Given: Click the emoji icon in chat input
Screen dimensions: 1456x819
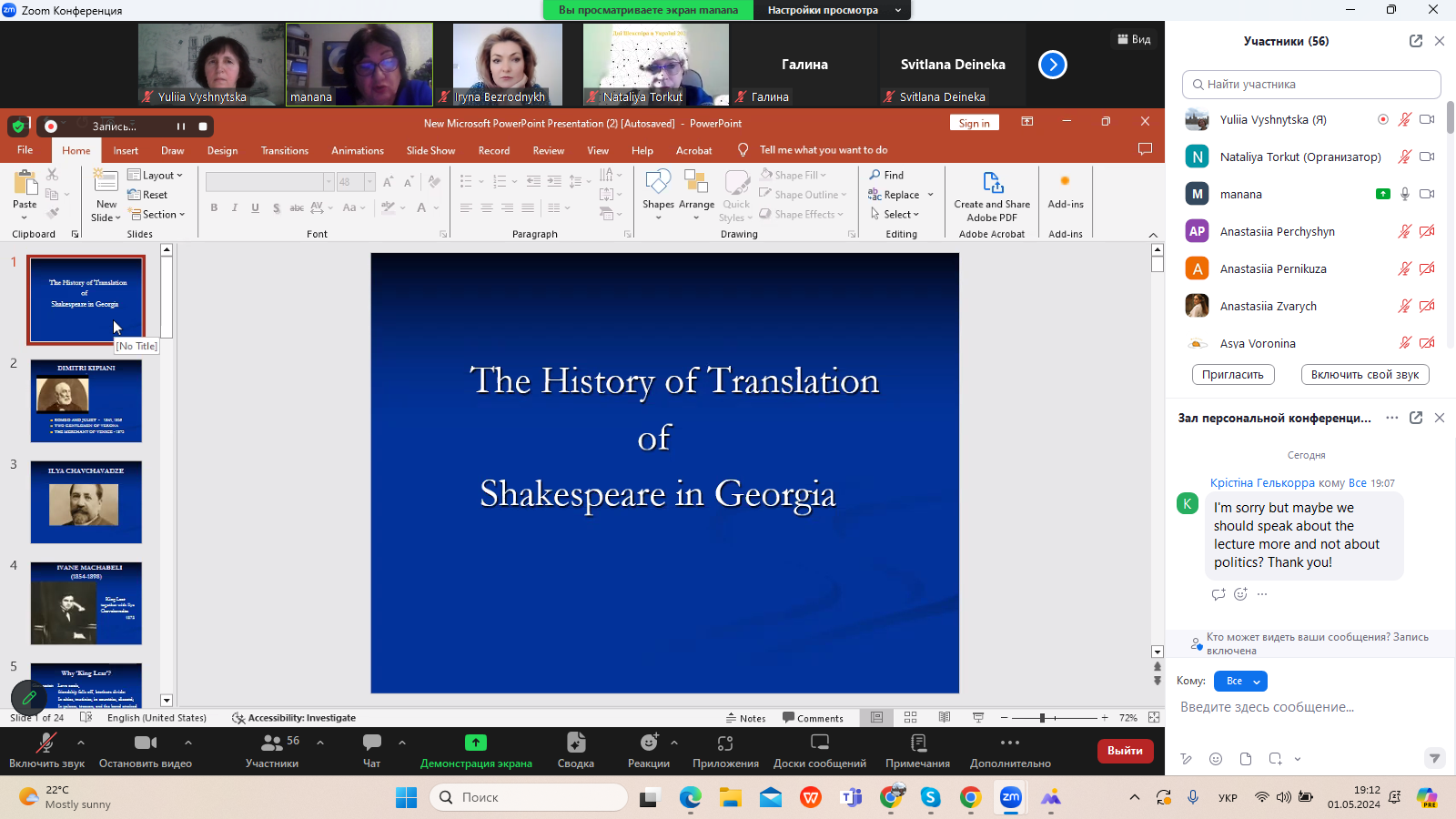Looking at the screenshot, I should click(1216, 759).
